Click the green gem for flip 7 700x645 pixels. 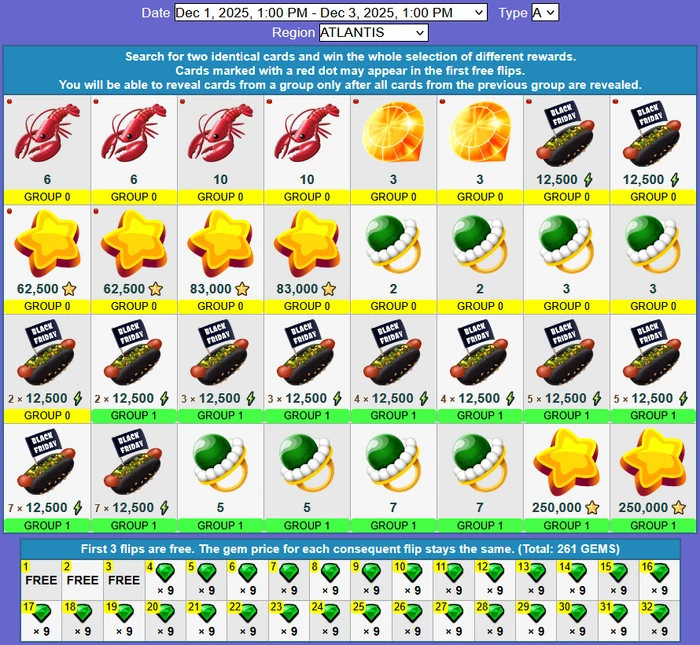click(x=289, y=572)
